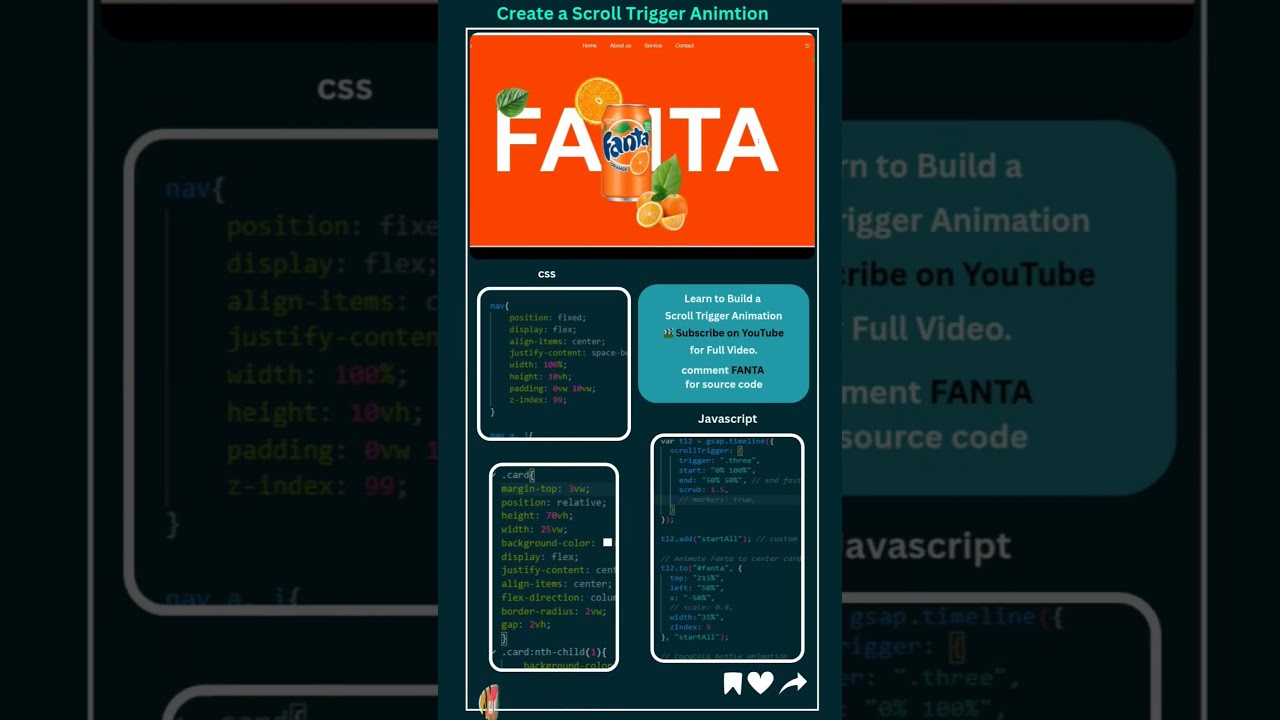The image size is (1280, 720).
Task: Click 'for Full Video.' text
Action: point(723,350)
